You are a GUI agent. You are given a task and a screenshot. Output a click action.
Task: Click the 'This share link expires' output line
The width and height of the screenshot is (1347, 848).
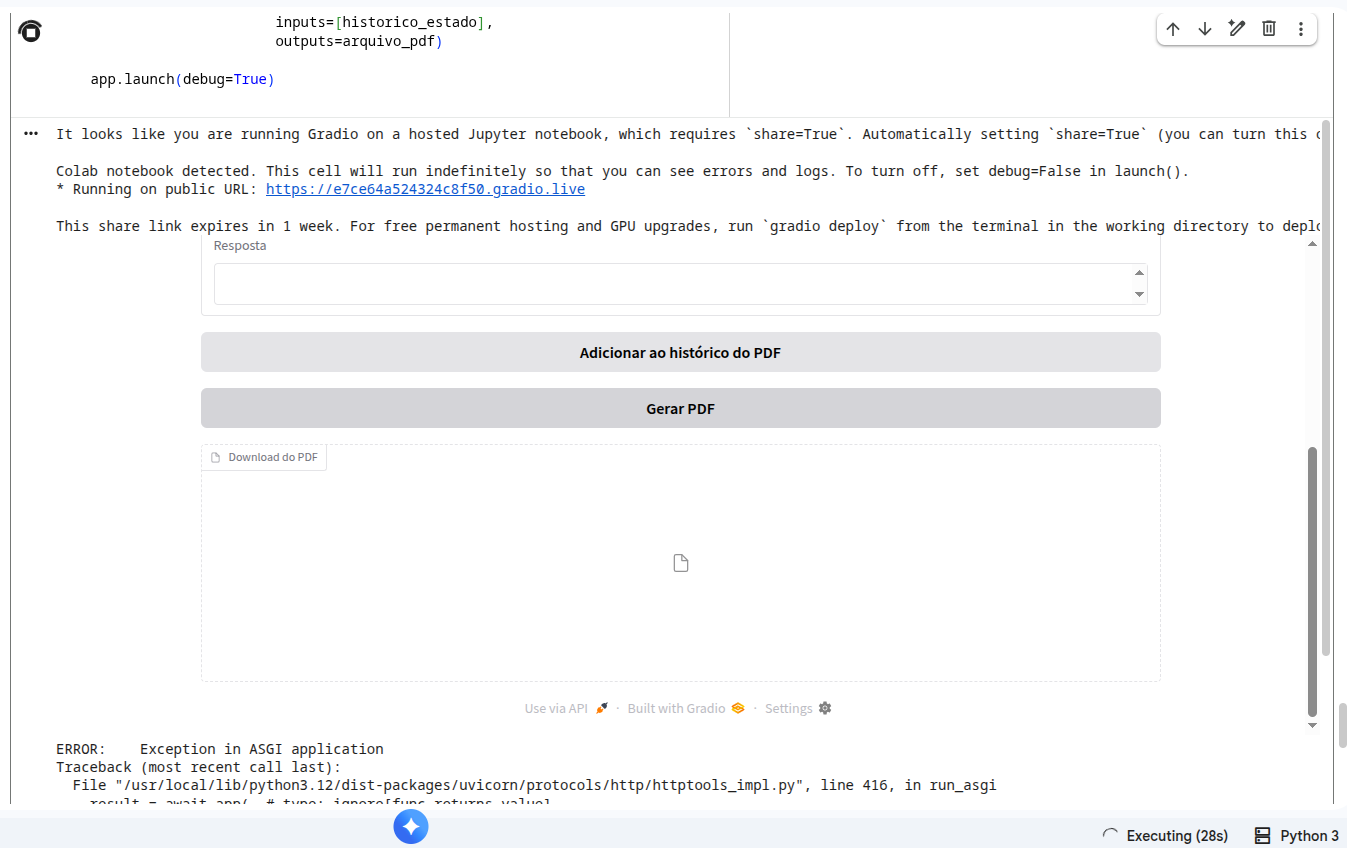click(686, 226)
